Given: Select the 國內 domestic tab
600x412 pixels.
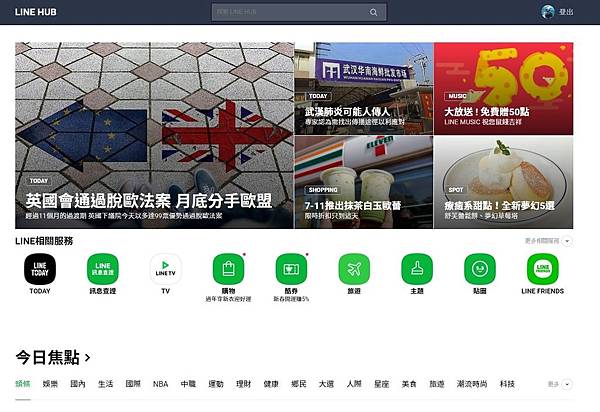Looking at the screenshot, I should [78, 384].
